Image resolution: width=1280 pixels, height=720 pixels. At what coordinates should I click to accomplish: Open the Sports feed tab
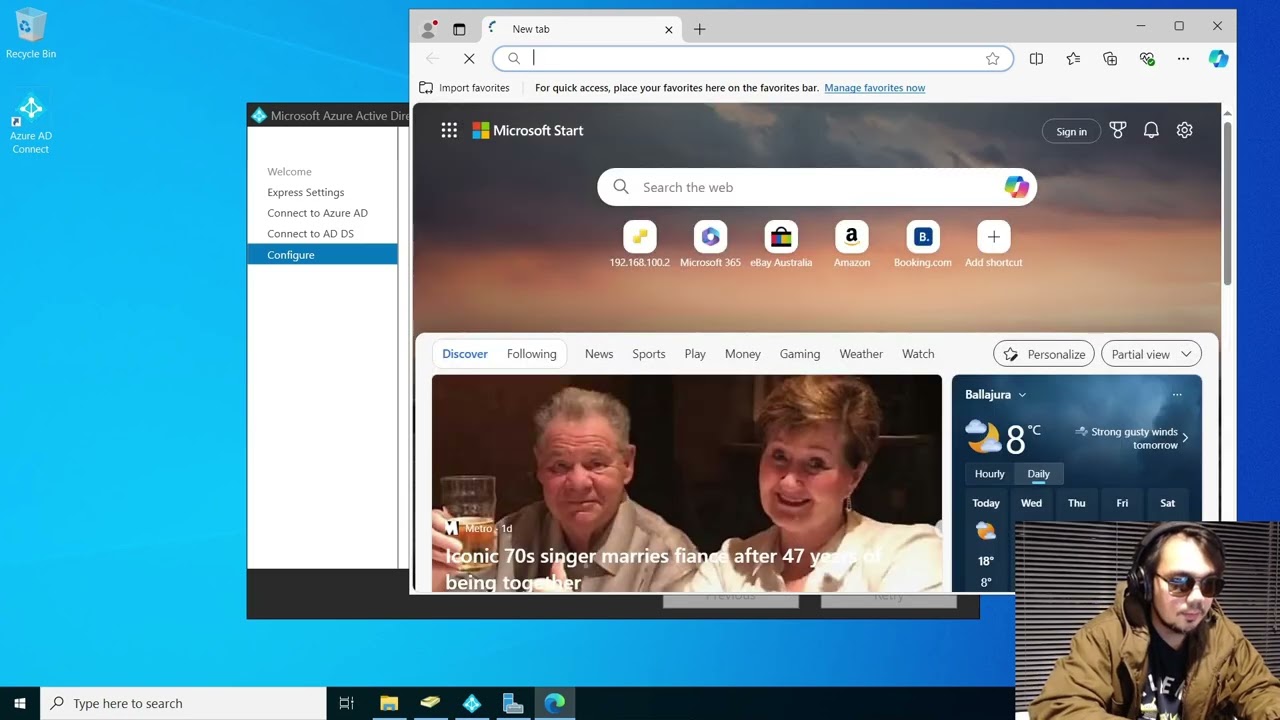pos(648,354)
